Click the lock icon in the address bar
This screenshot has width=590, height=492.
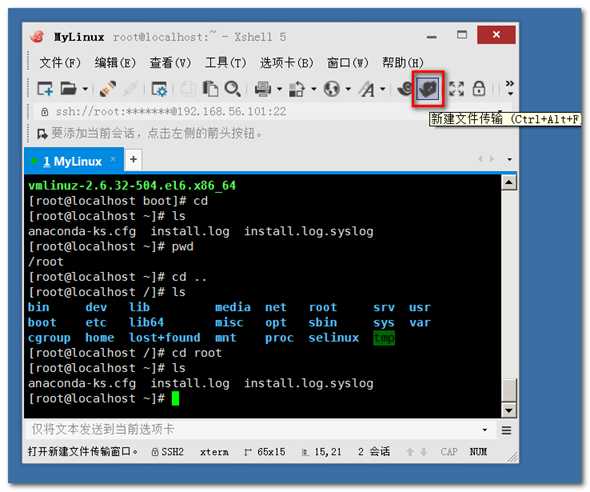44,112
